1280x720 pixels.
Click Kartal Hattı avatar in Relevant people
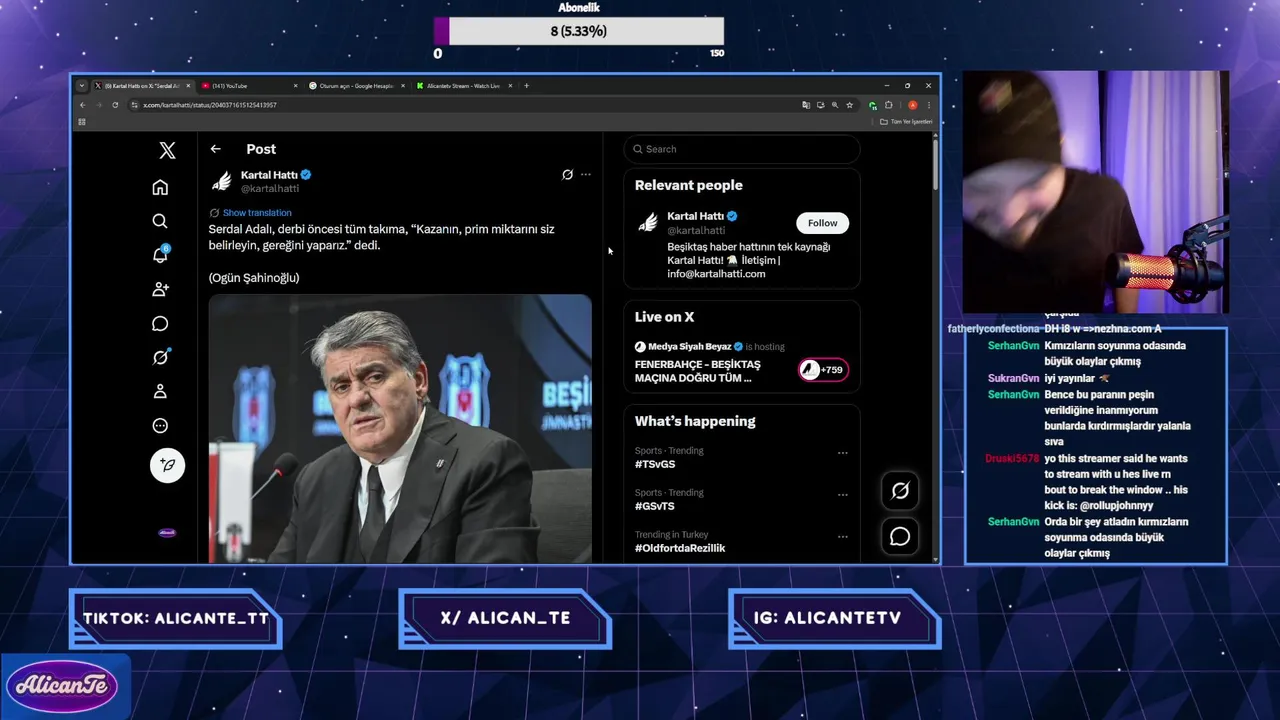coord(648,223)
